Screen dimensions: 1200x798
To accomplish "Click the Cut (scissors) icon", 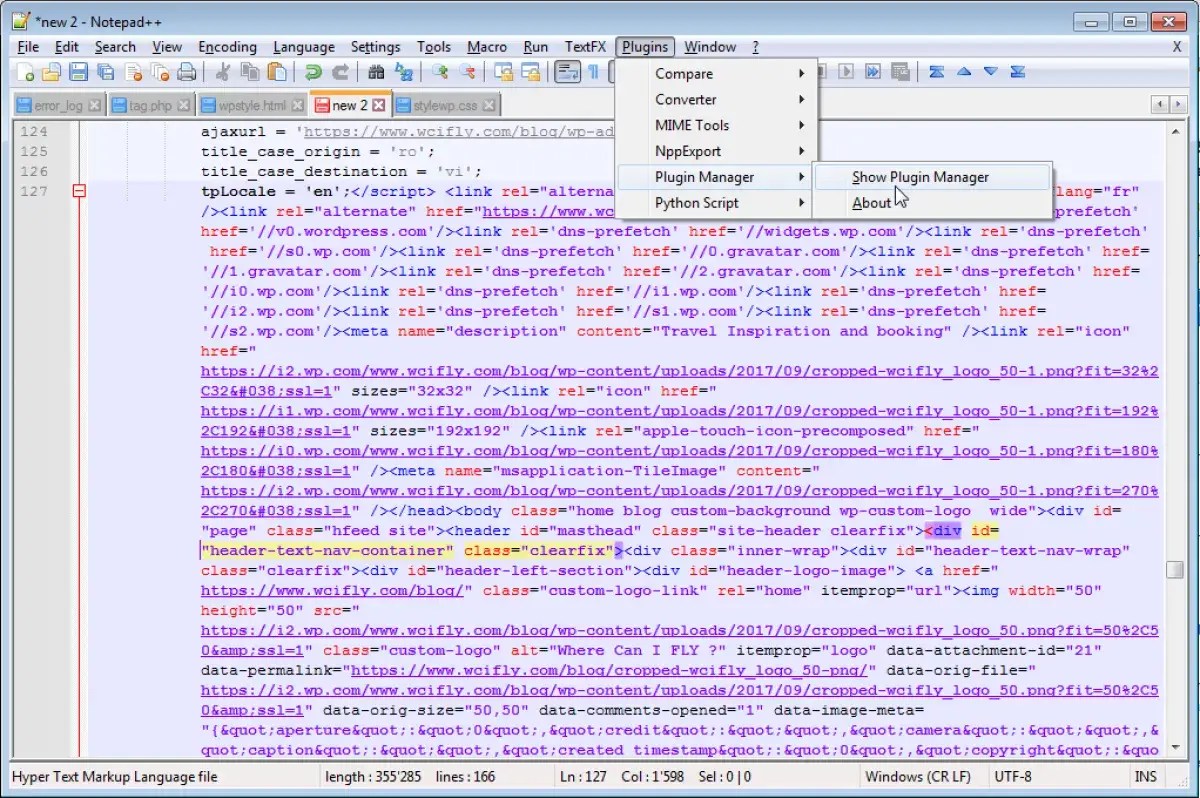I will click(222, 72).
